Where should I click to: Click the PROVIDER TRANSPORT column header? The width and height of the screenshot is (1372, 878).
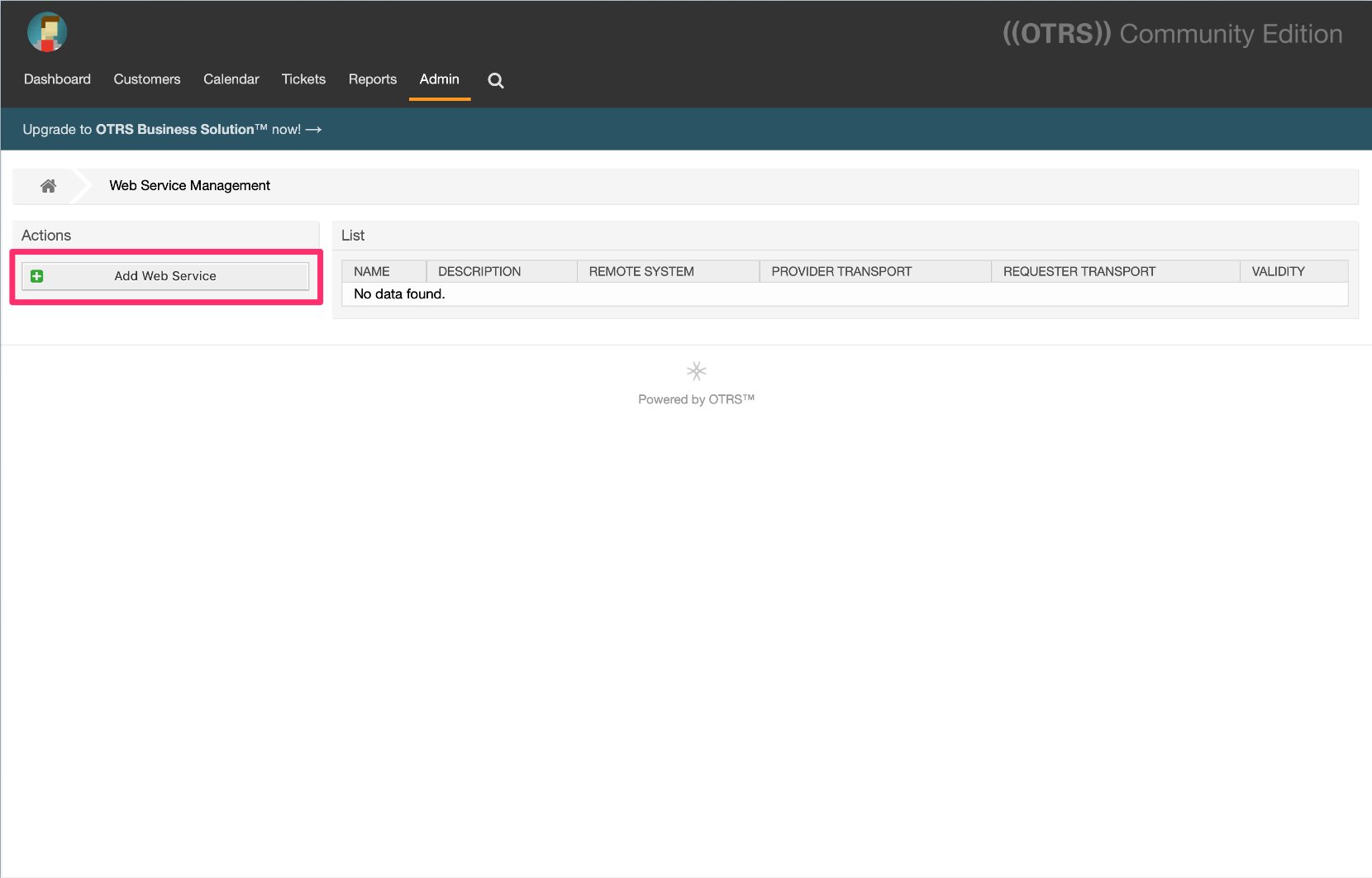841,271
